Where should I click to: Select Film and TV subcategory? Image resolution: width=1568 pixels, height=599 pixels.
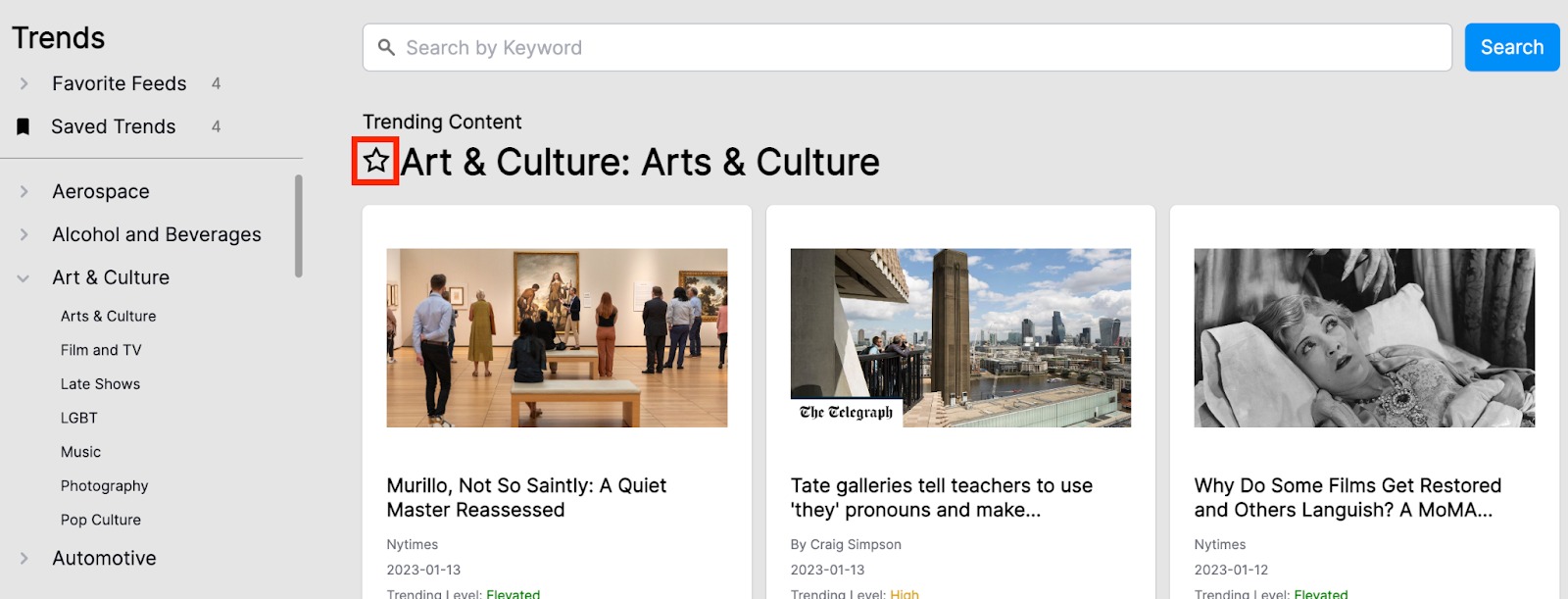[101, 350]
